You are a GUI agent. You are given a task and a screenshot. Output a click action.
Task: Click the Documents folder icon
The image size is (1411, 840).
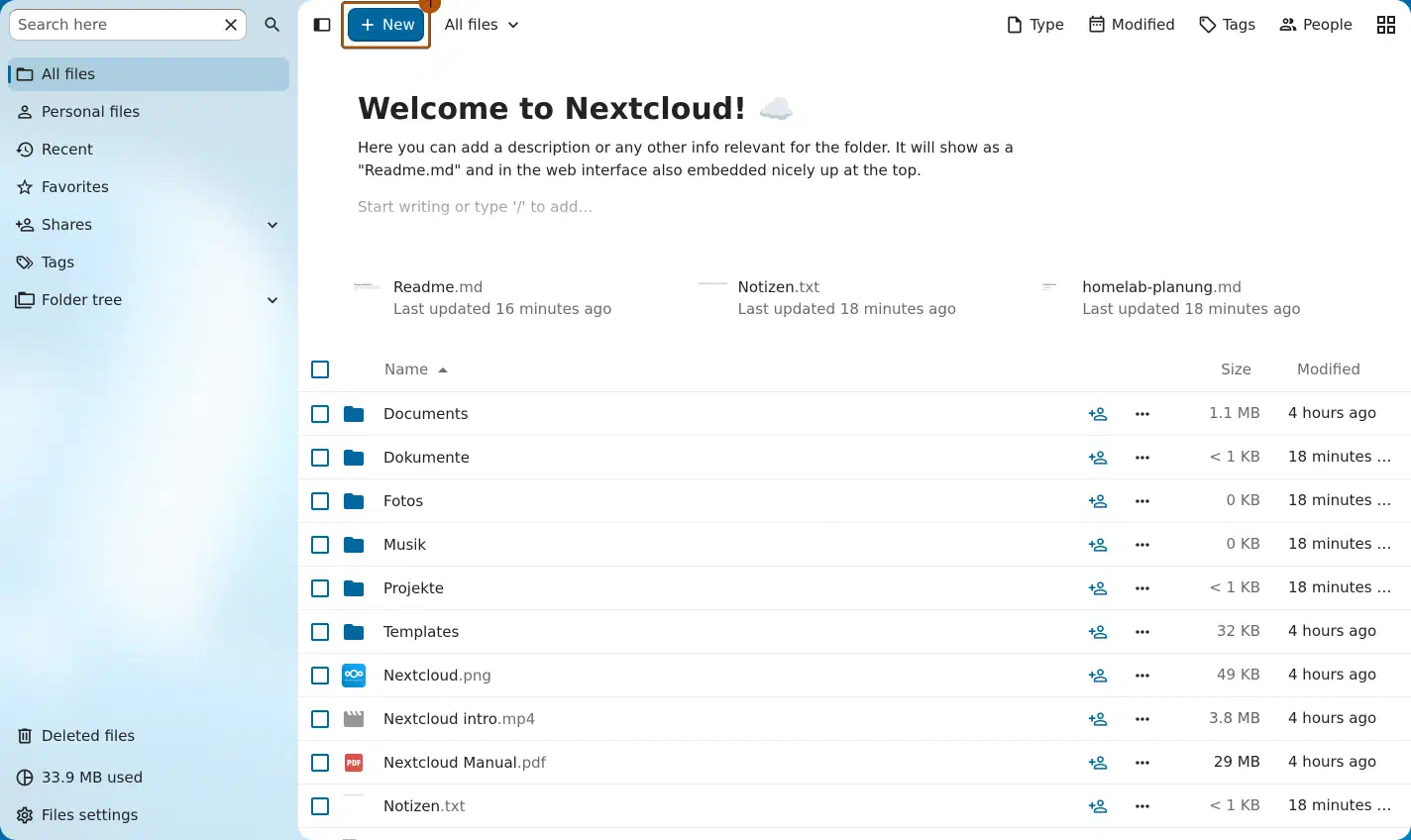354,414
